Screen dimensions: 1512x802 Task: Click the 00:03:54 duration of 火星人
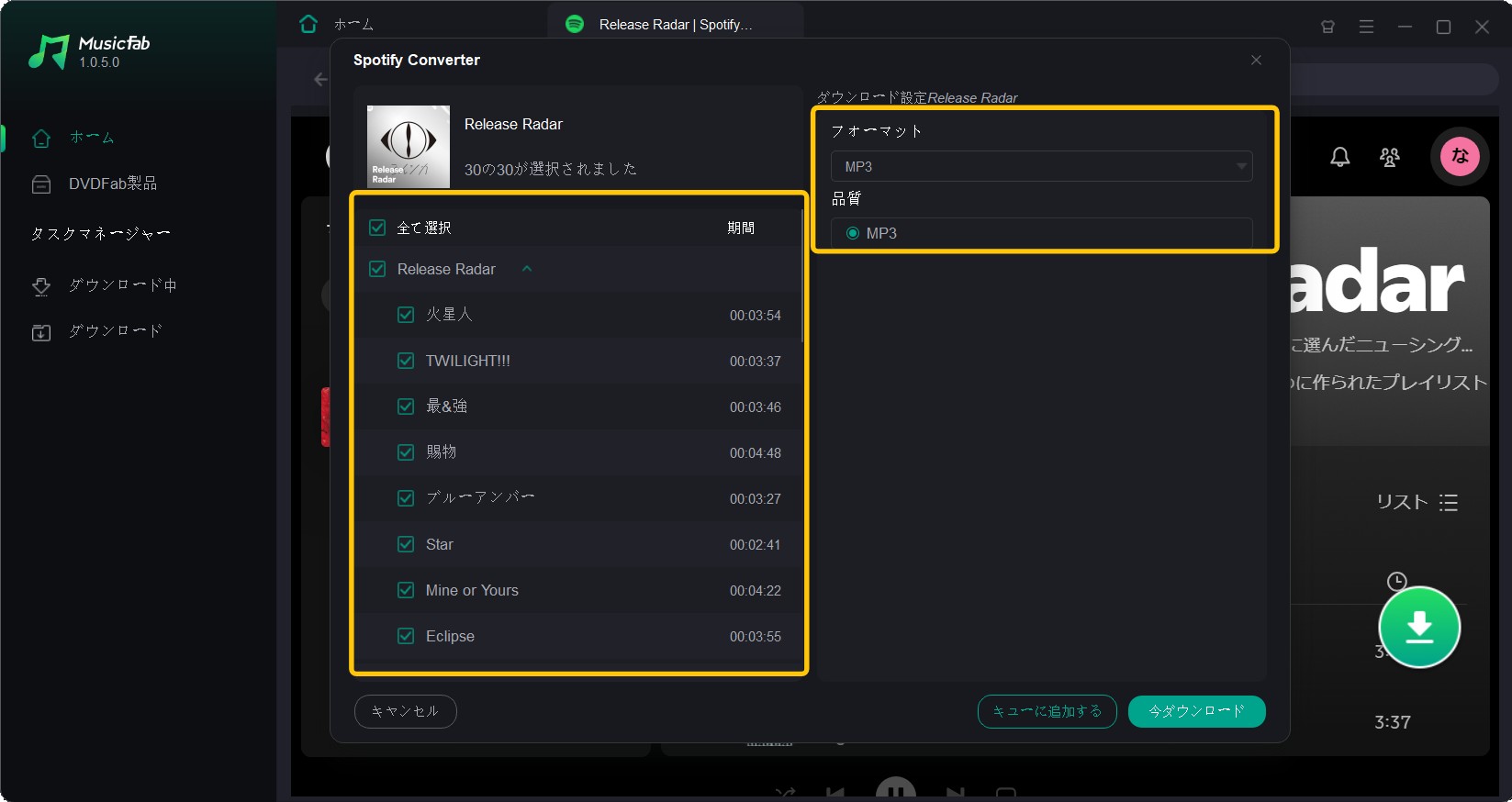coord(756,315)
